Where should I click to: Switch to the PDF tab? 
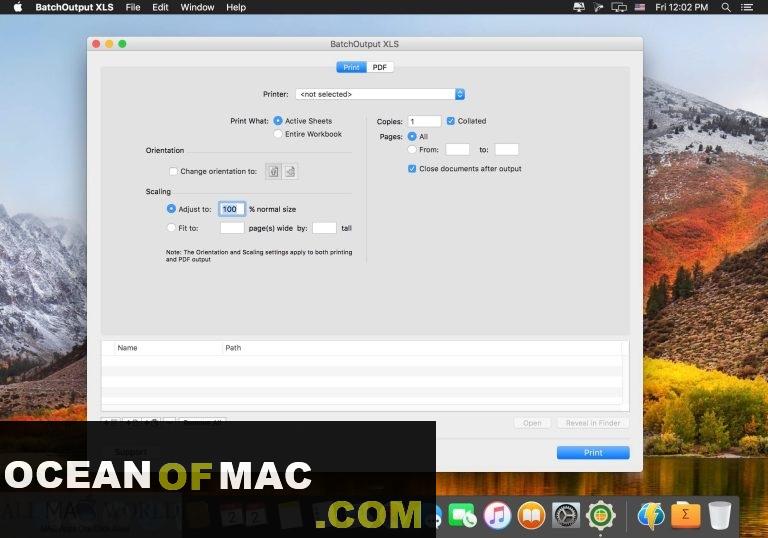[x=380, y=67]
